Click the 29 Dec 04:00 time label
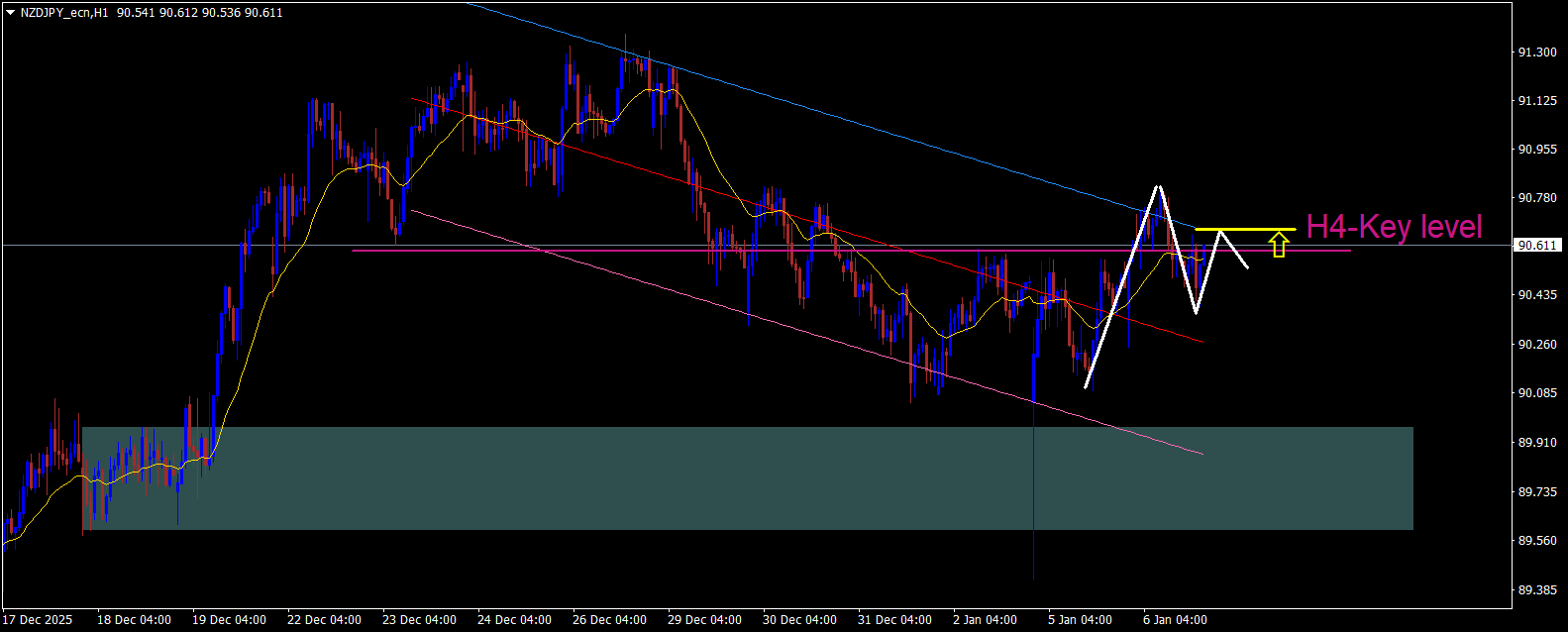The height and width of the screenshot is (632, 1568). (x=705, y=620)
